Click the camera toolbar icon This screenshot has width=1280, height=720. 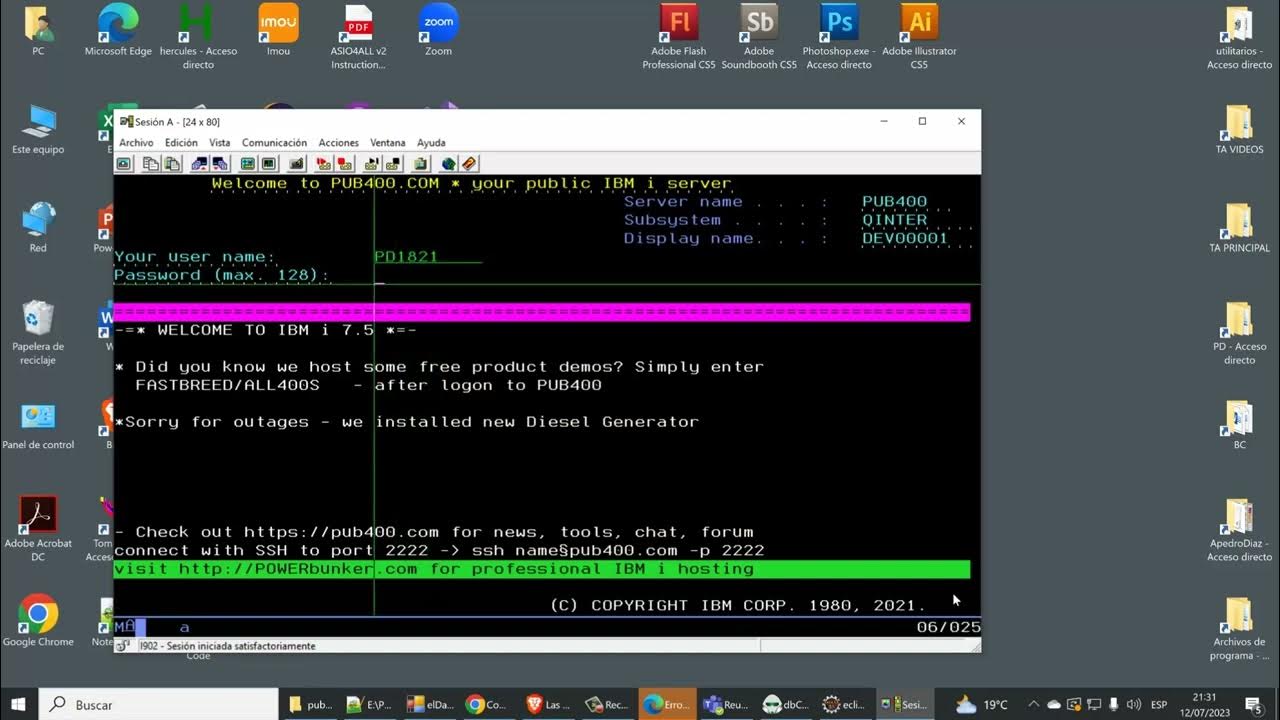click(x=297, y=164)
